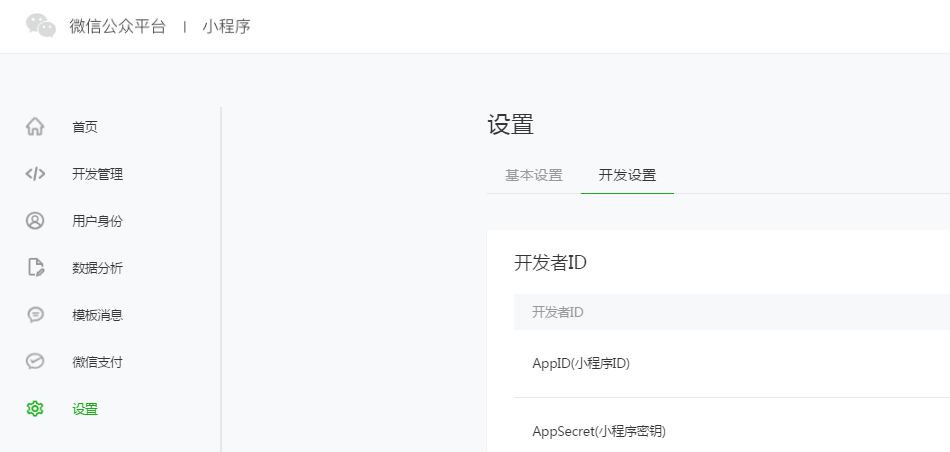Click the 小程序 header text

[x=226, y=26]
